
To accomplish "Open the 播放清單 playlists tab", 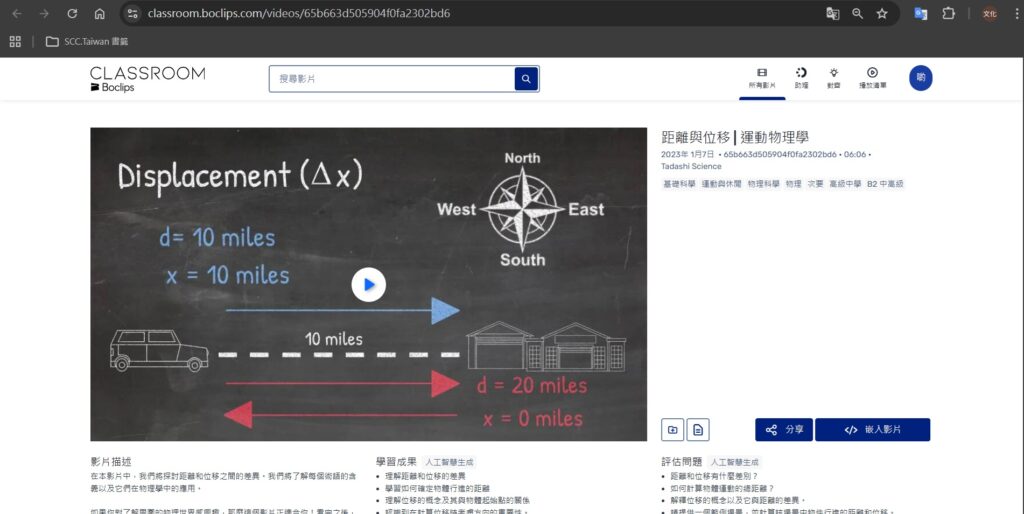I will pyautogui.click(x=872, y=78).
